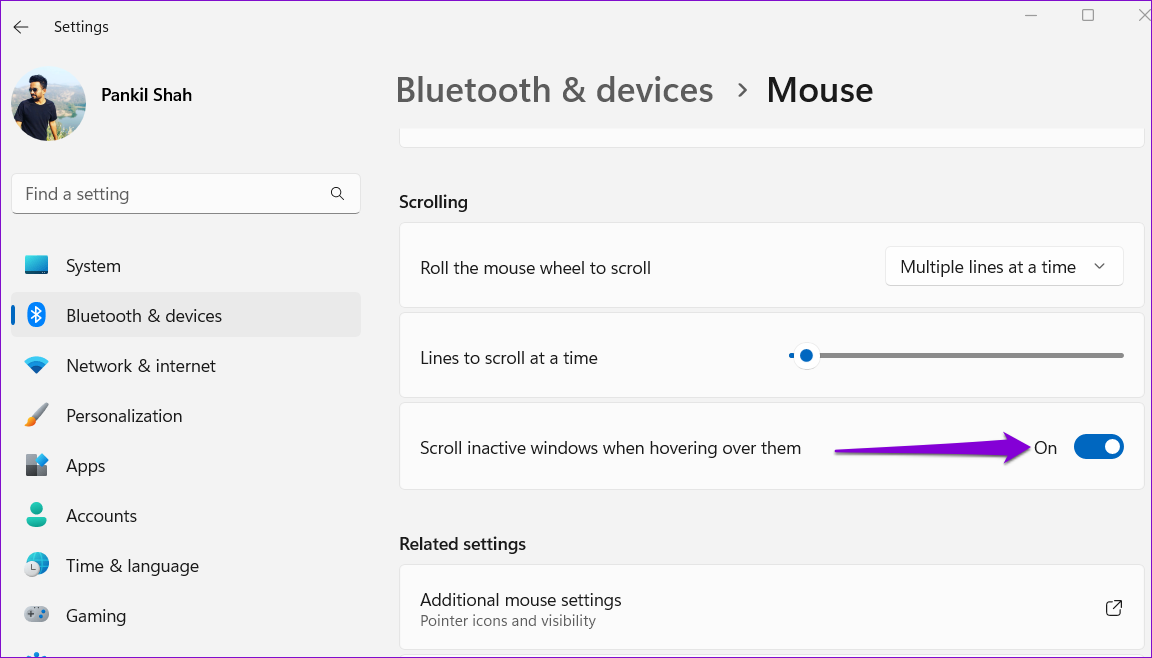Open Multiple lines at a time dropdown
Viewport: 1152px width, 658px height.
pos(1004,267)
